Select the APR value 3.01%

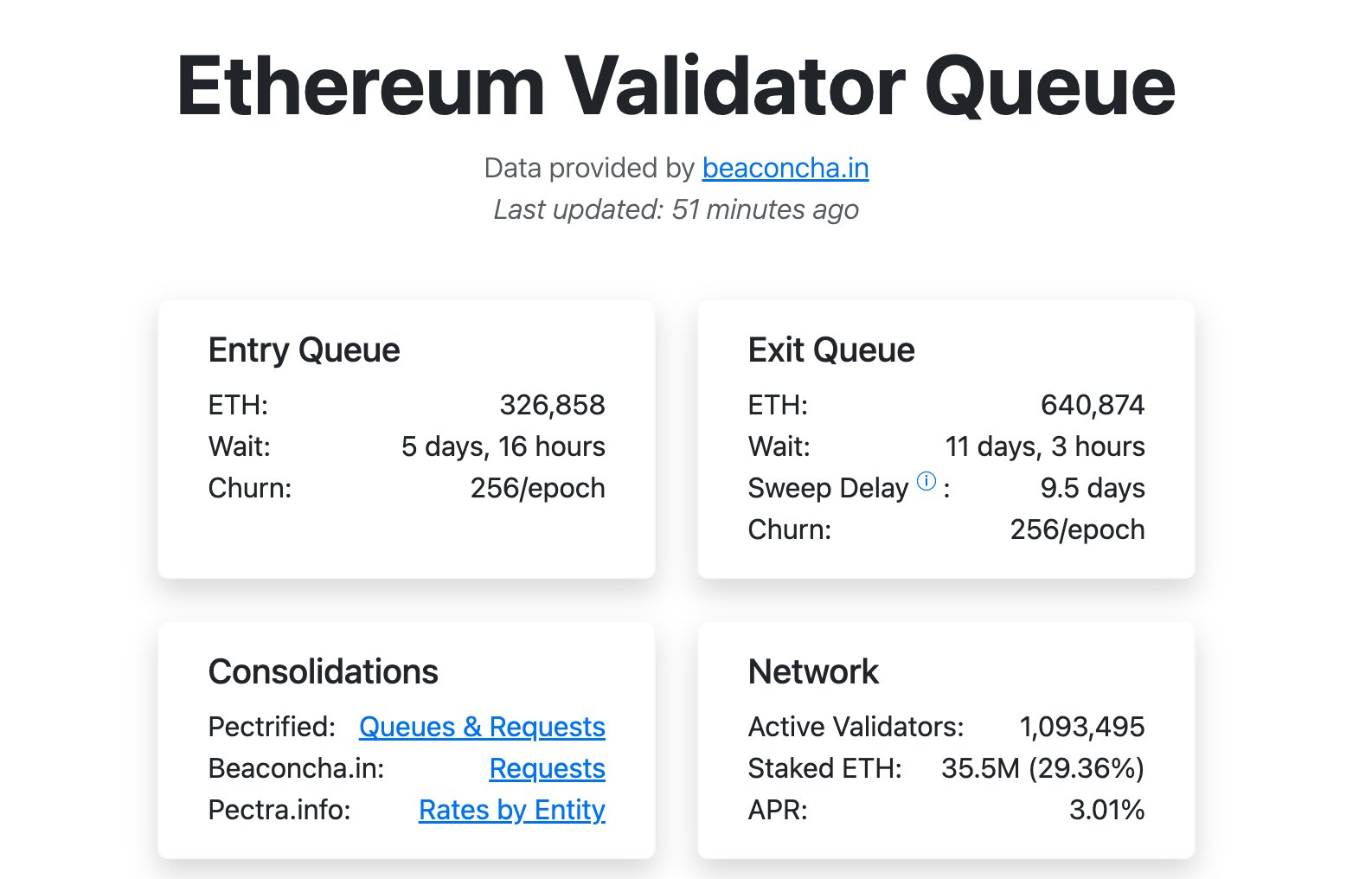click(1106, 810)
